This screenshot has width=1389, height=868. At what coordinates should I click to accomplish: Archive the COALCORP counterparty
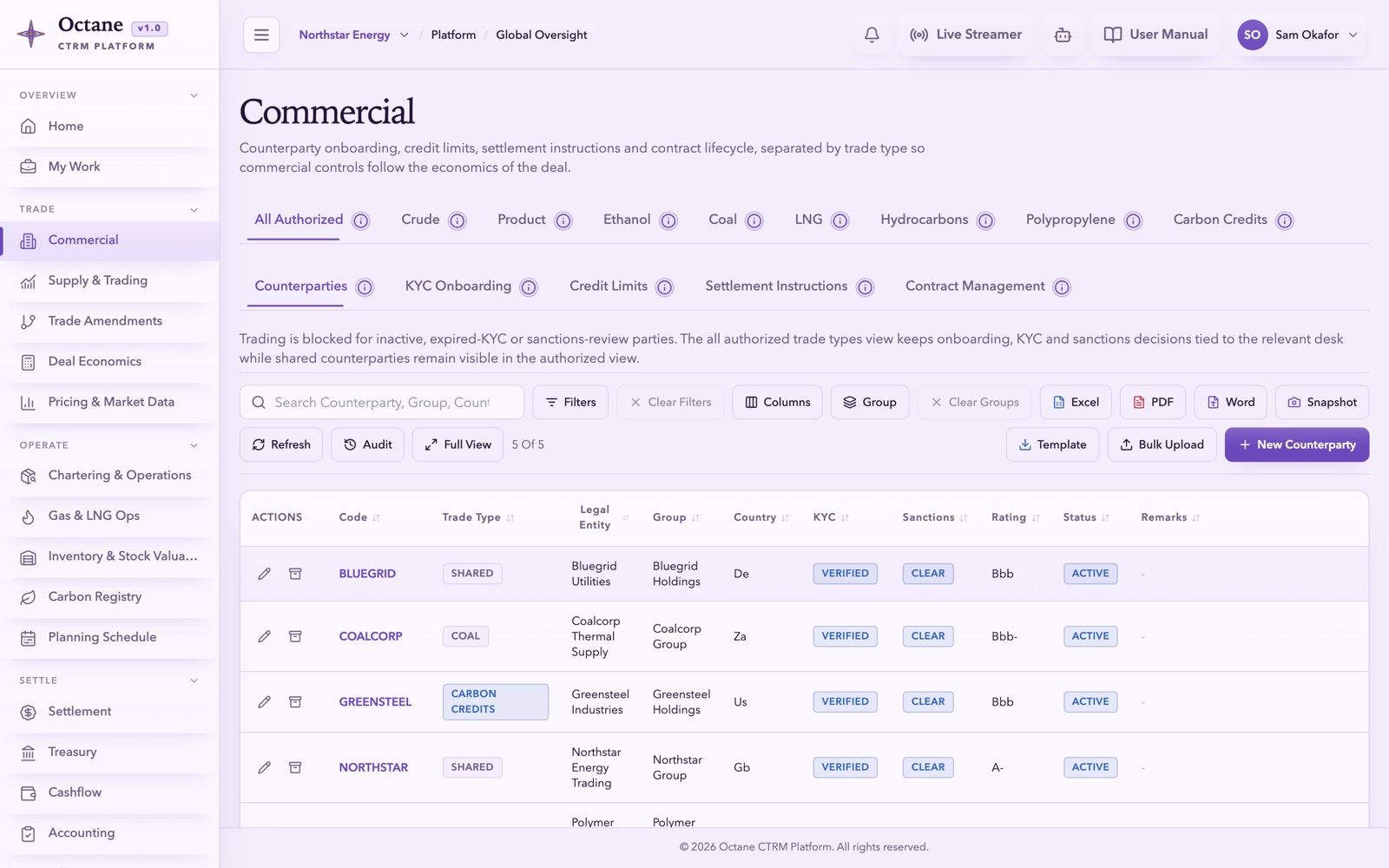click(x=295, y=636)
